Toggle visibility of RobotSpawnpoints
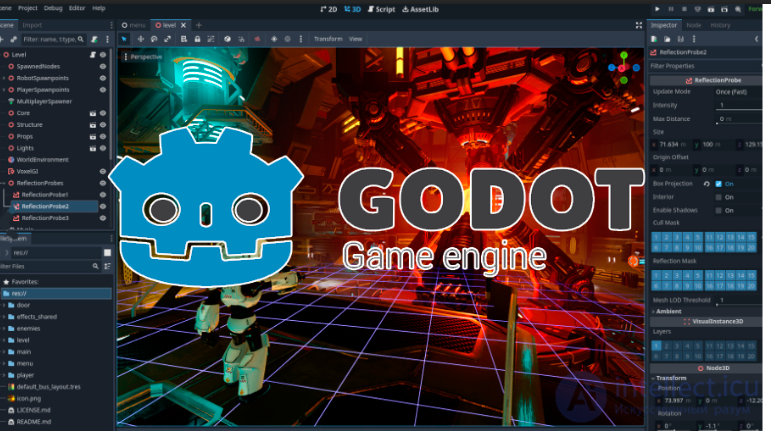This screenshot has height=431, width=771. point(103,78)
